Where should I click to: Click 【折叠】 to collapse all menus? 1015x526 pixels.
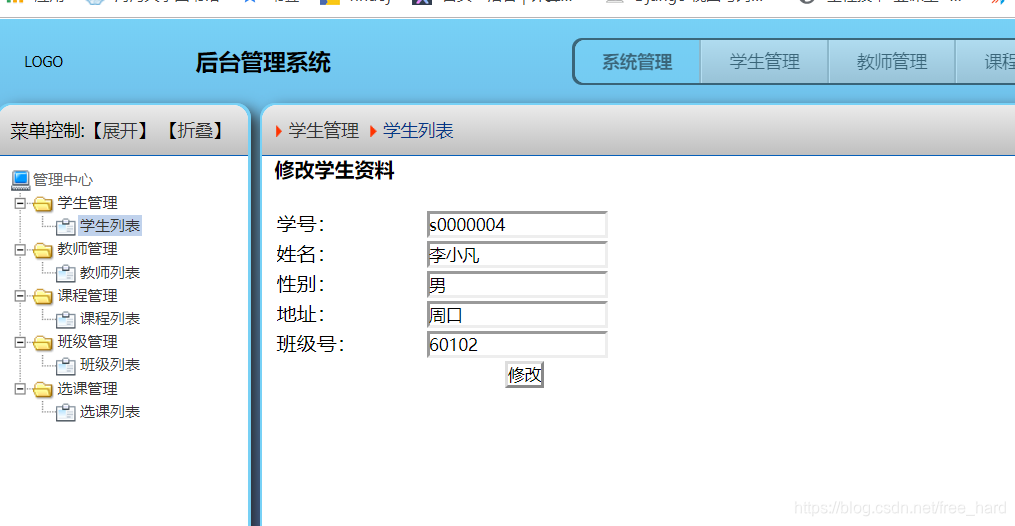195,131
